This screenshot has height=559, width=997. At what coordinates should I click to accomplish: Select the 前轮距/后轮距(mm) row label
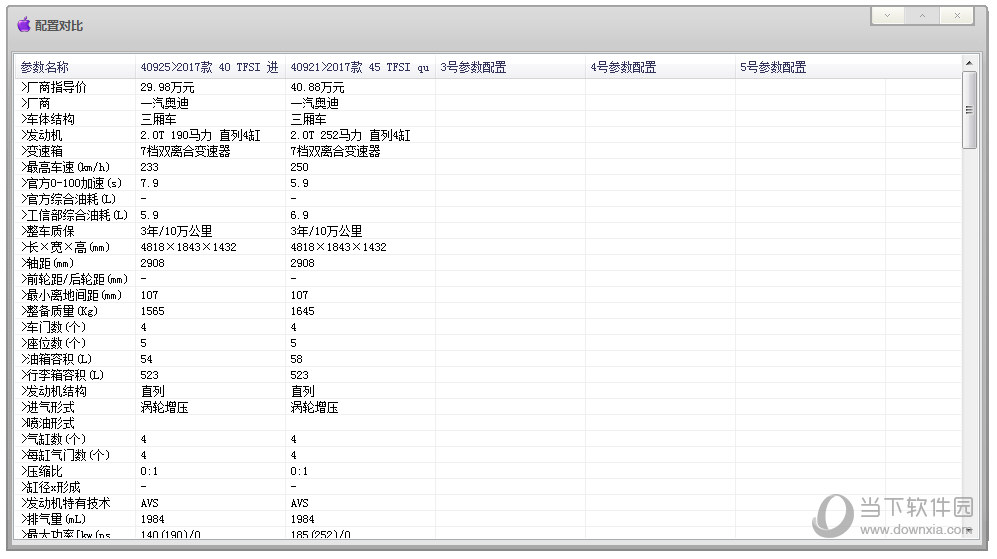(x=74, y=279)
